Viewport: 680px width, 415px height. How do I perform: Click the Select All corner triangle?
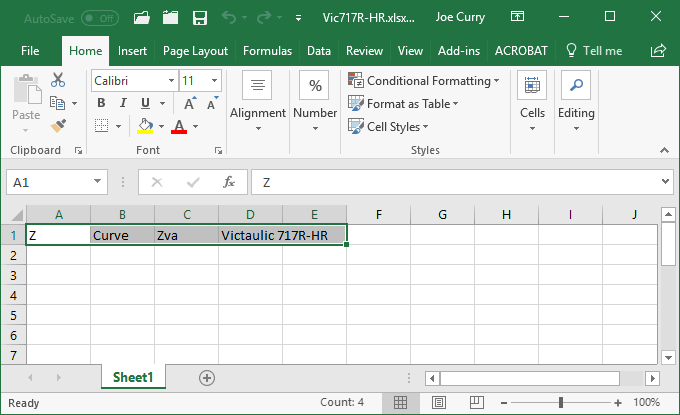(17, 215)
